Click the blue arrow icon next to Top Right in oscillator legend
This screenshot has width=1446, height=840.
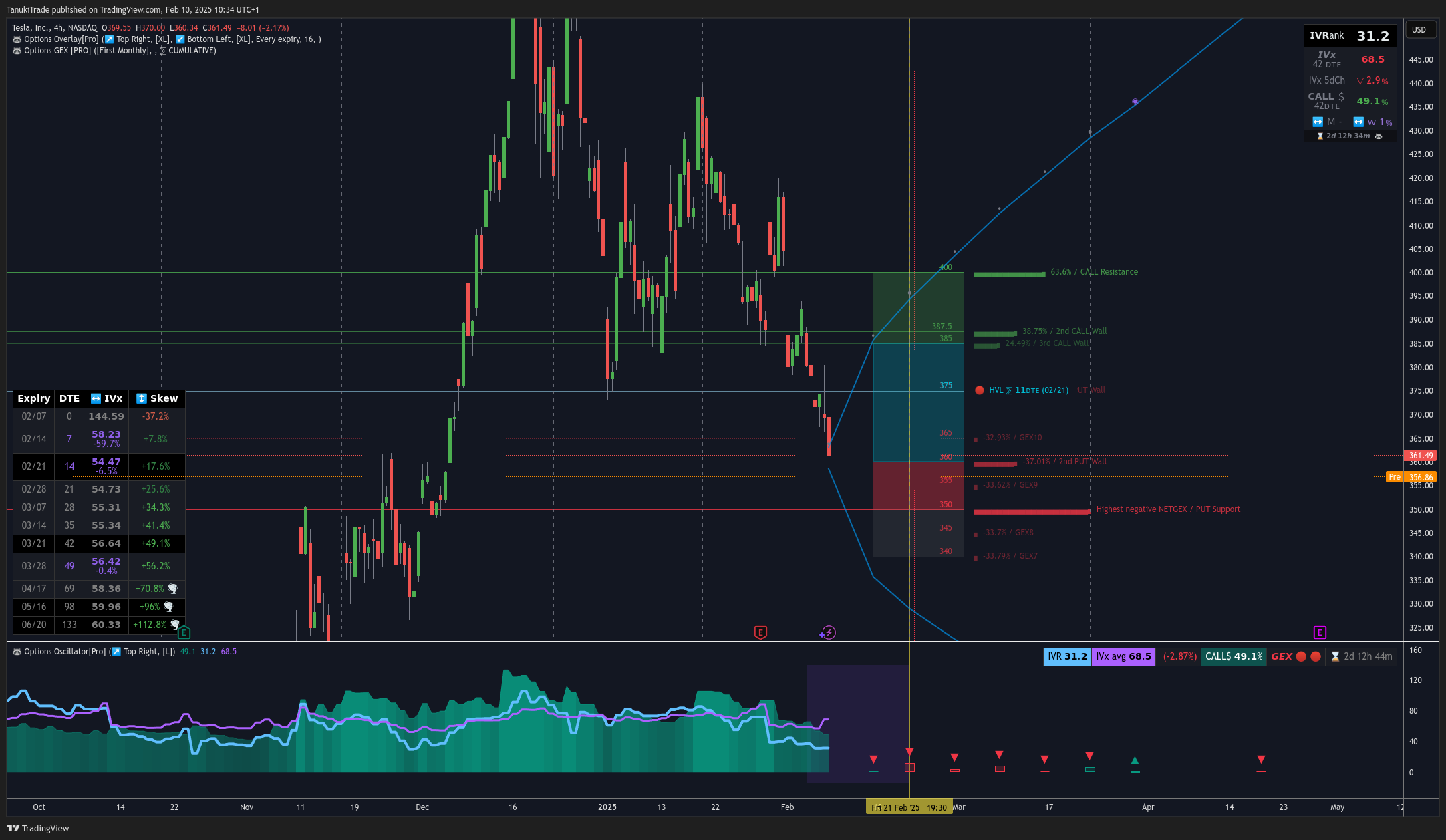[x=116, y=652]
